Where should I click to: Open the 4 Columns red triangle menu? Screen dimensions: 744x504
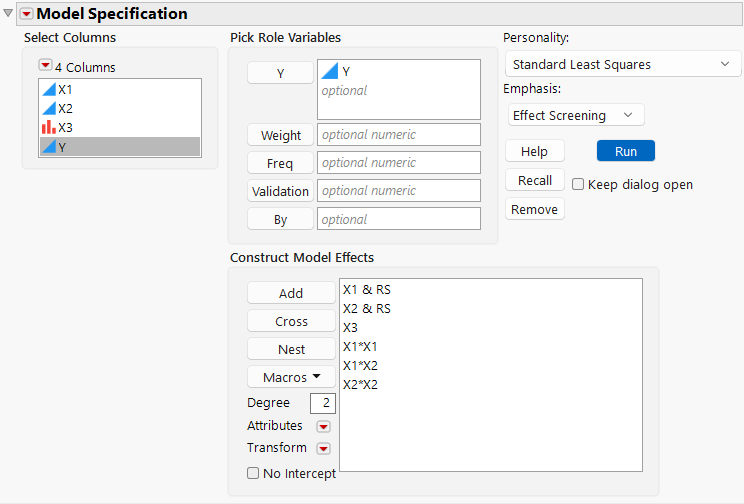tap(45, 67)
